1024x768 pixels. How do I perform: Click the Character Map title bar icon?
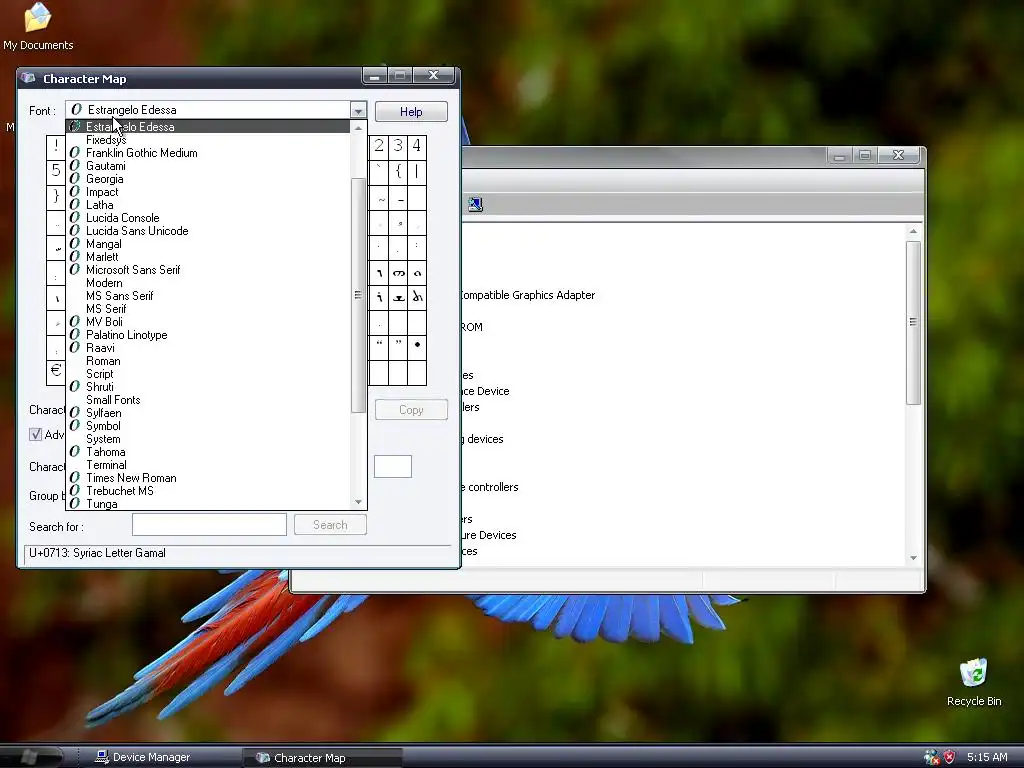tap(27, 78)
